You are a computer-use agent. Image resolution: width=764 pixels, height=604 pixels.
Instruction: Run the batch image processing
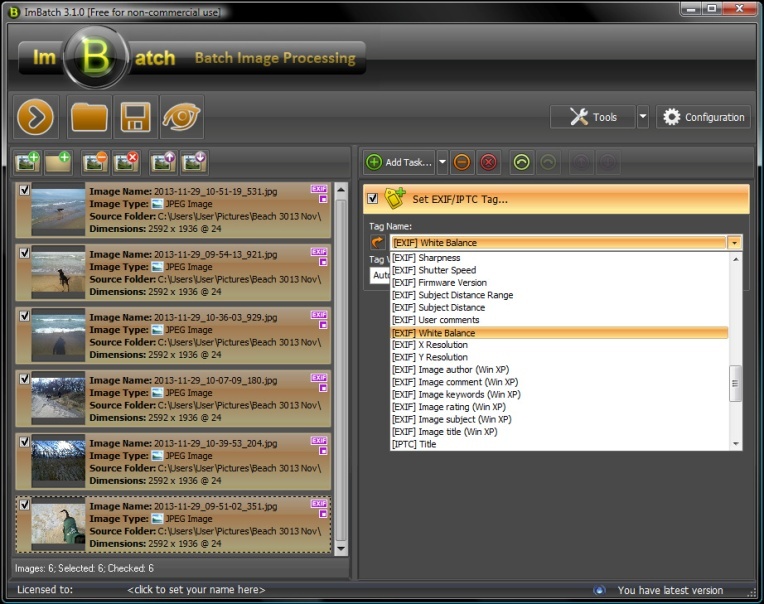35,118
